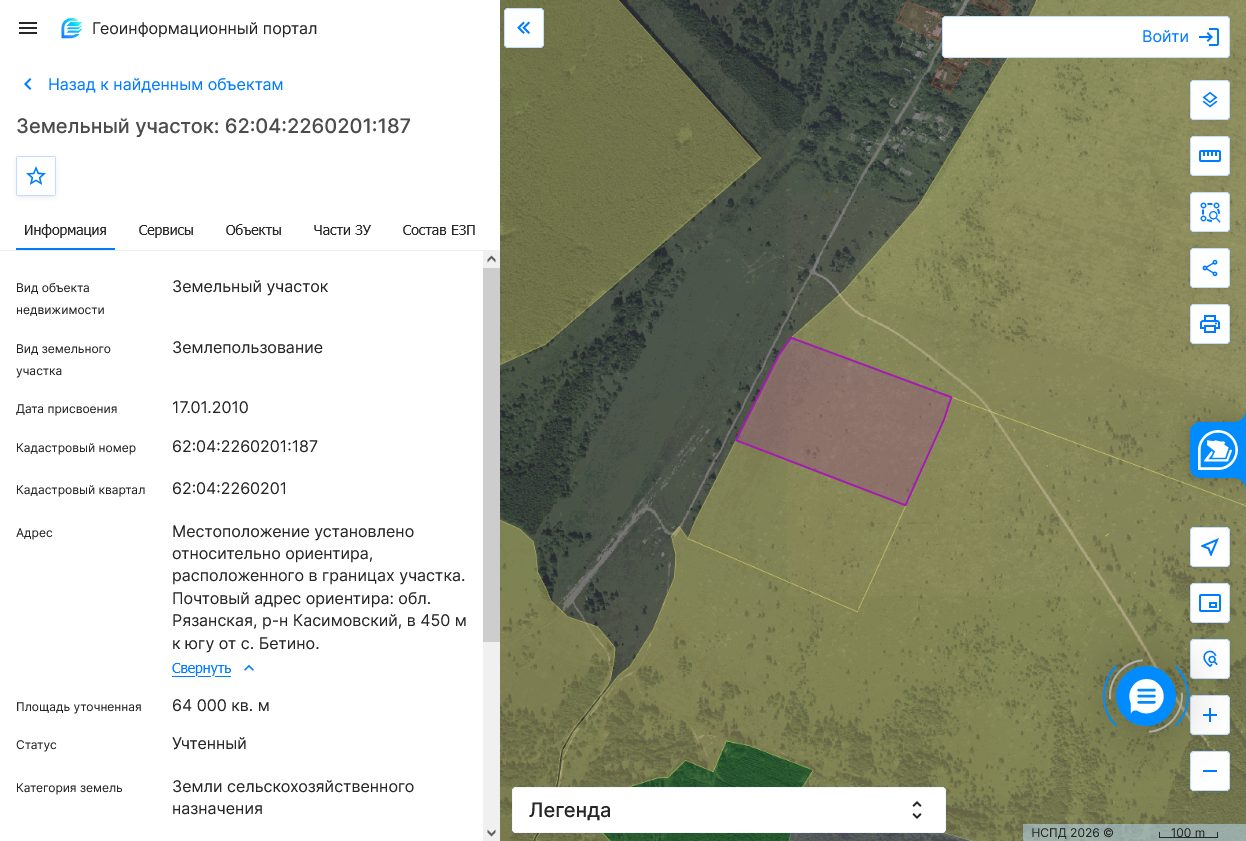
Task: Click the highlighted purple parcel on map
Action: (x=844, y=421)
